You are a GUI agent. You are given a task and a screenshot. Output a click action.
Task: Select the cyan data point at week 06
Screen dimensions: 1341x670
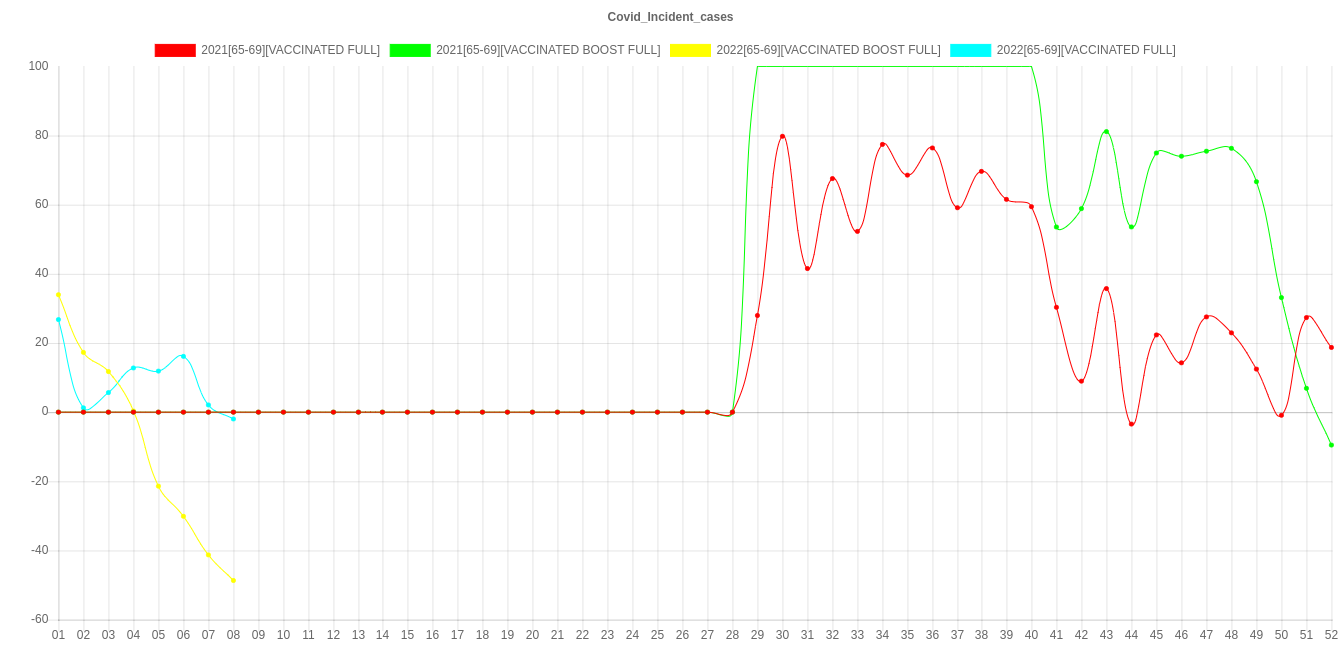(x=183, y=356)
